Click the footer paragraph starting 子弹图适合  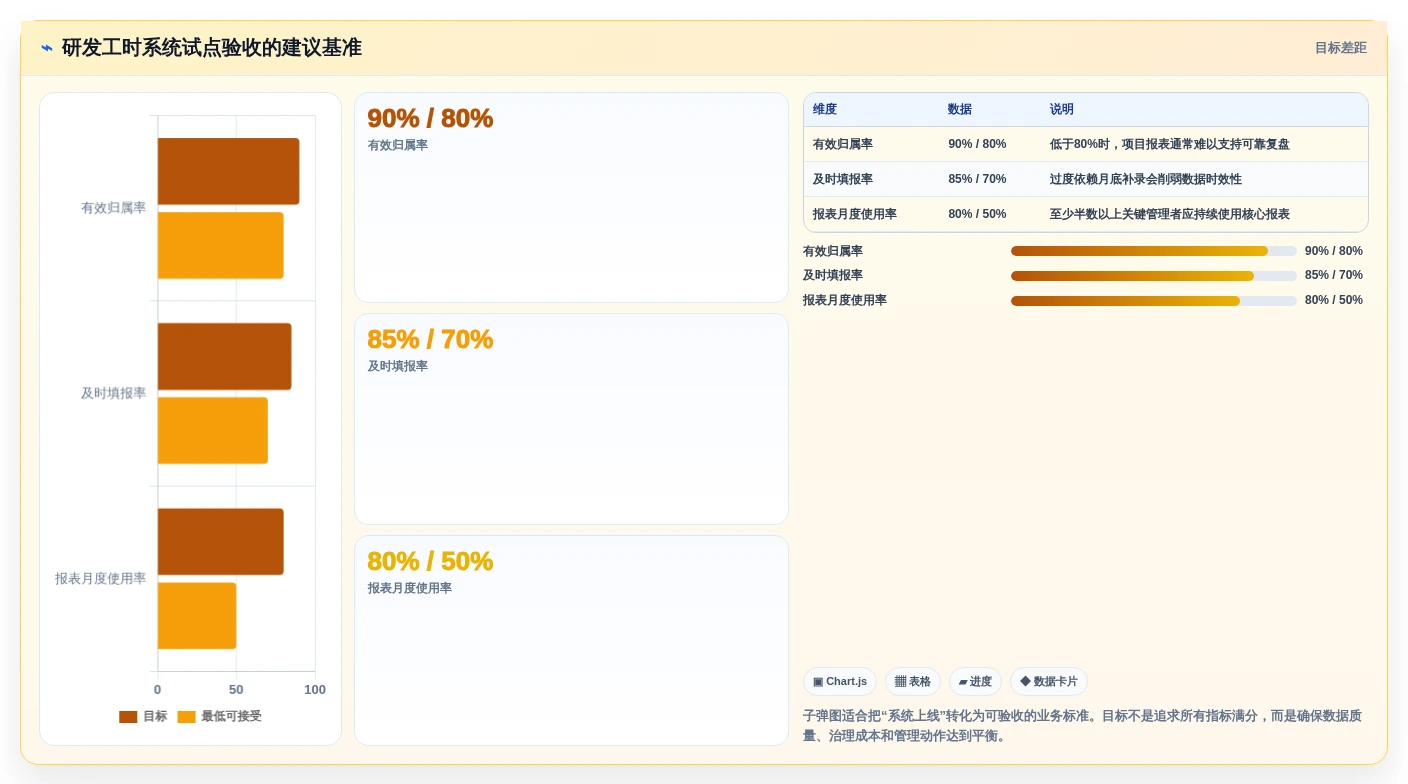[1082, 726]
